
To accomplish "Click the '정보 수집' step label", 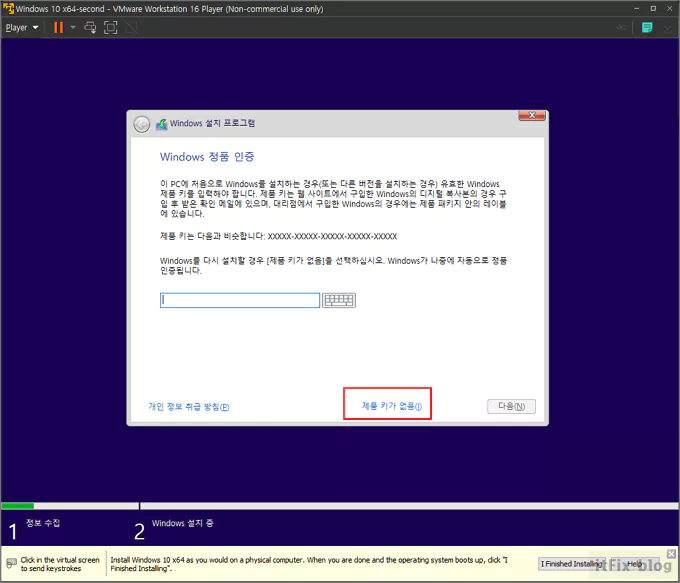I will pos(43,523).
